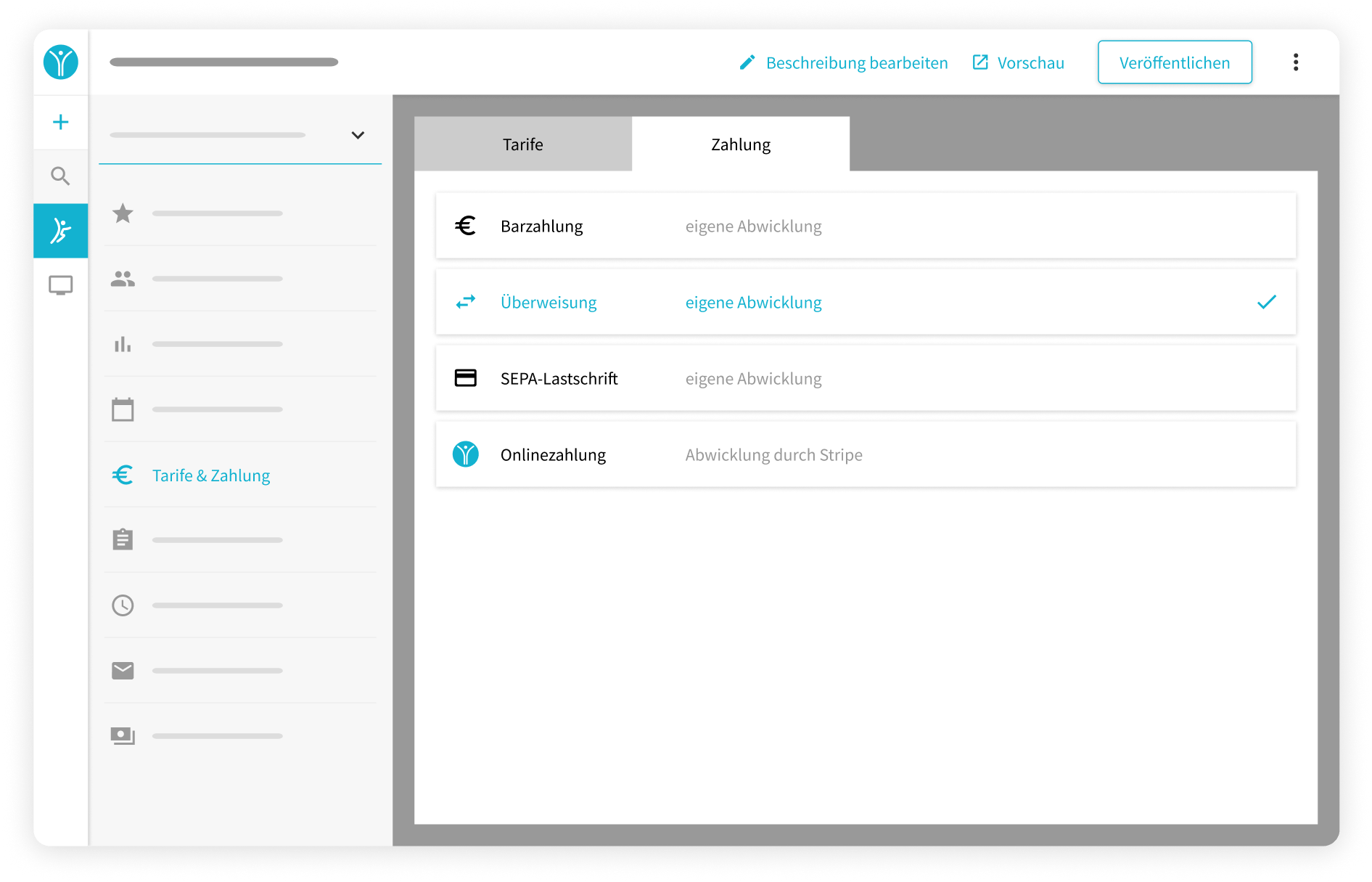Click the search icon in the left rail
The image size is (1372, 882).
[60, 176]
